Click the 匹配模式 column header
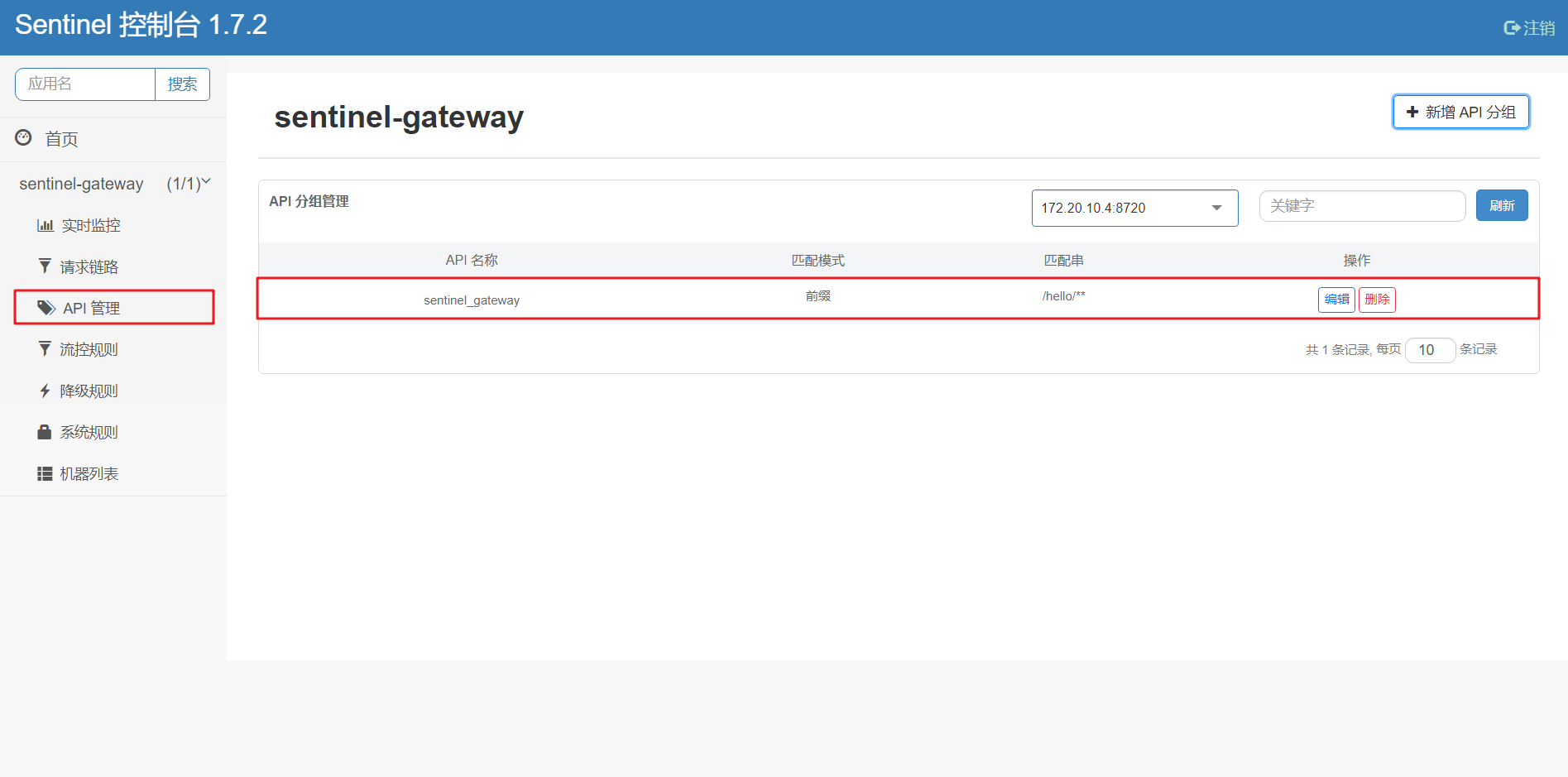Image resolution: width=1568 pixels, height=777 pixels. pyautogui.click(x=818, y=260)
